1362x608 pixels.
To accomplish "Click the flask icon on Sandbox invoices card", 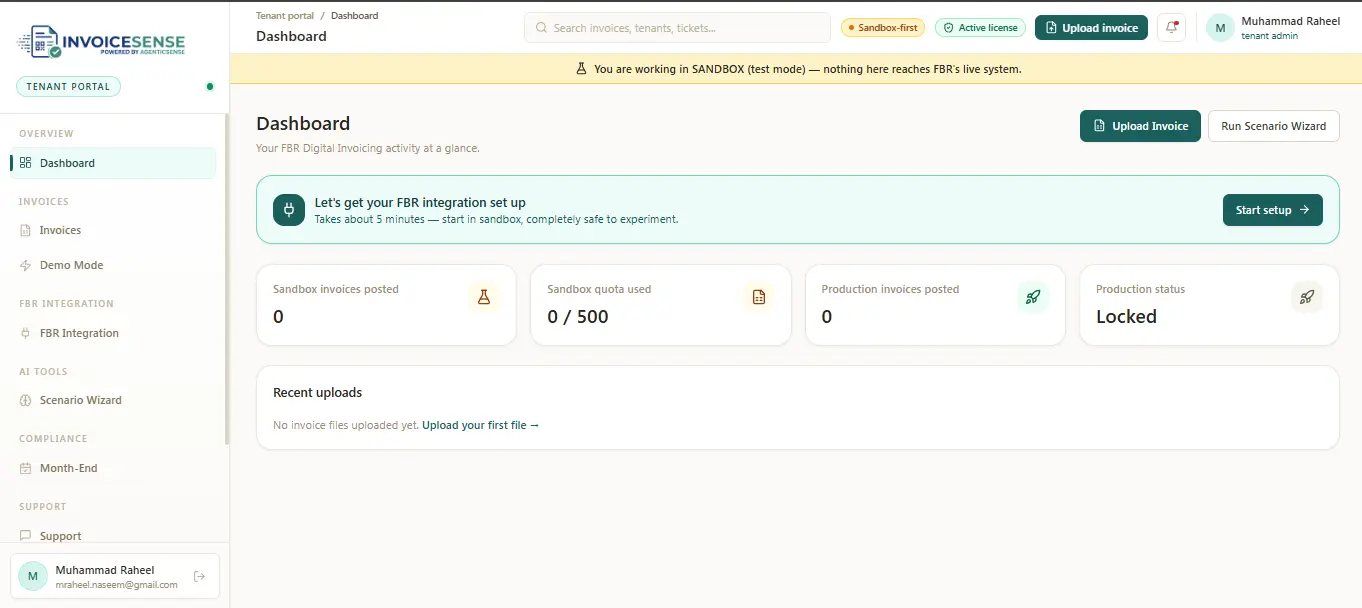I will pos(484,297).
